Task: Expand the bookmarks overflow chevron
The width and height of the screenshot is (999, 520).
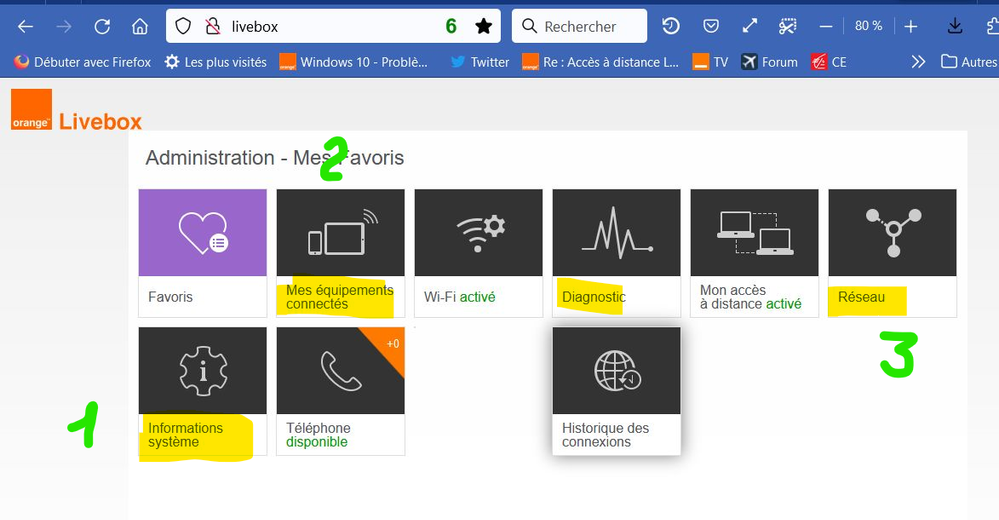Action: (x=918, y=62)
